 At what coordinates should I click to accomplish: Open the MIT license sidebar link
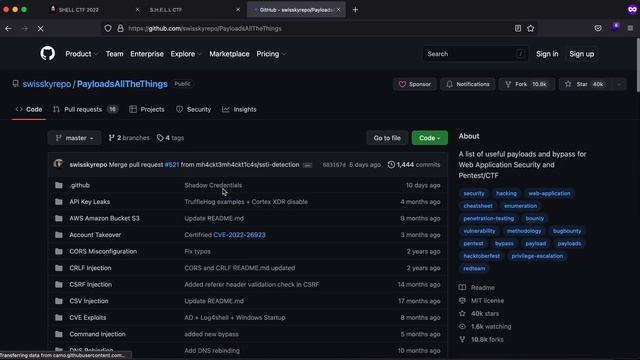(x=482, y=300)
